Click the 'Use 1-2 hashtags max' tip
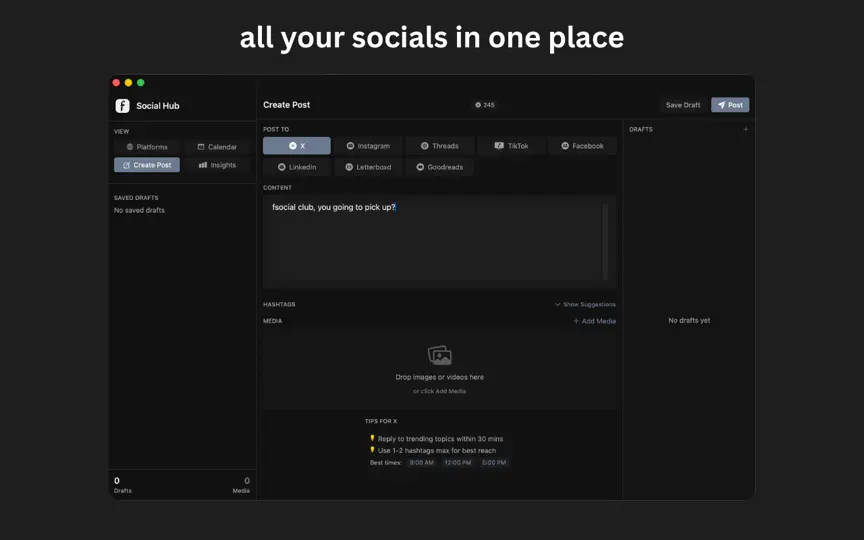Image resolution: width=864 pixels, height=540 pixels. 433,451
